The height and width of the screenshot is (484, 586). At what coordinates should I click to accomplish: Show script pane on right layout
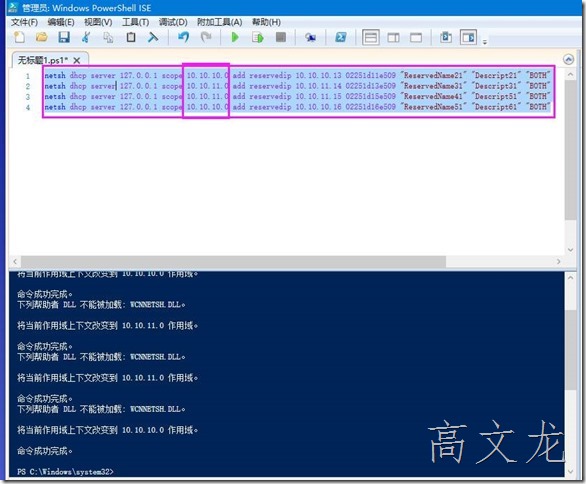(x=393, y=37)
